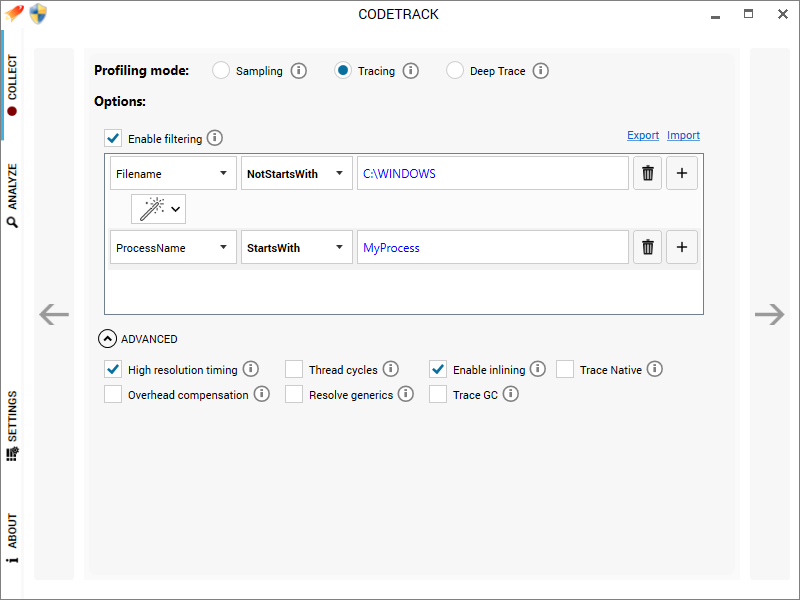Select the Deep Trace profiling mode
The width and height of the screenshot is (800, 600).
coord(455,70)
